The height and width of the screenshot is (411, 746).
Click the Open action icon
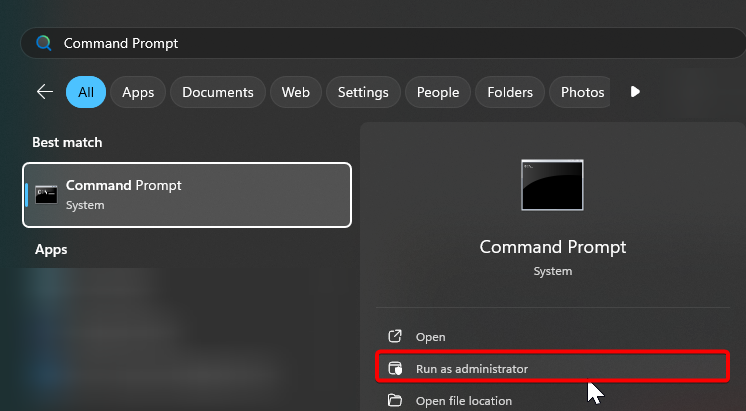[395, 336]
